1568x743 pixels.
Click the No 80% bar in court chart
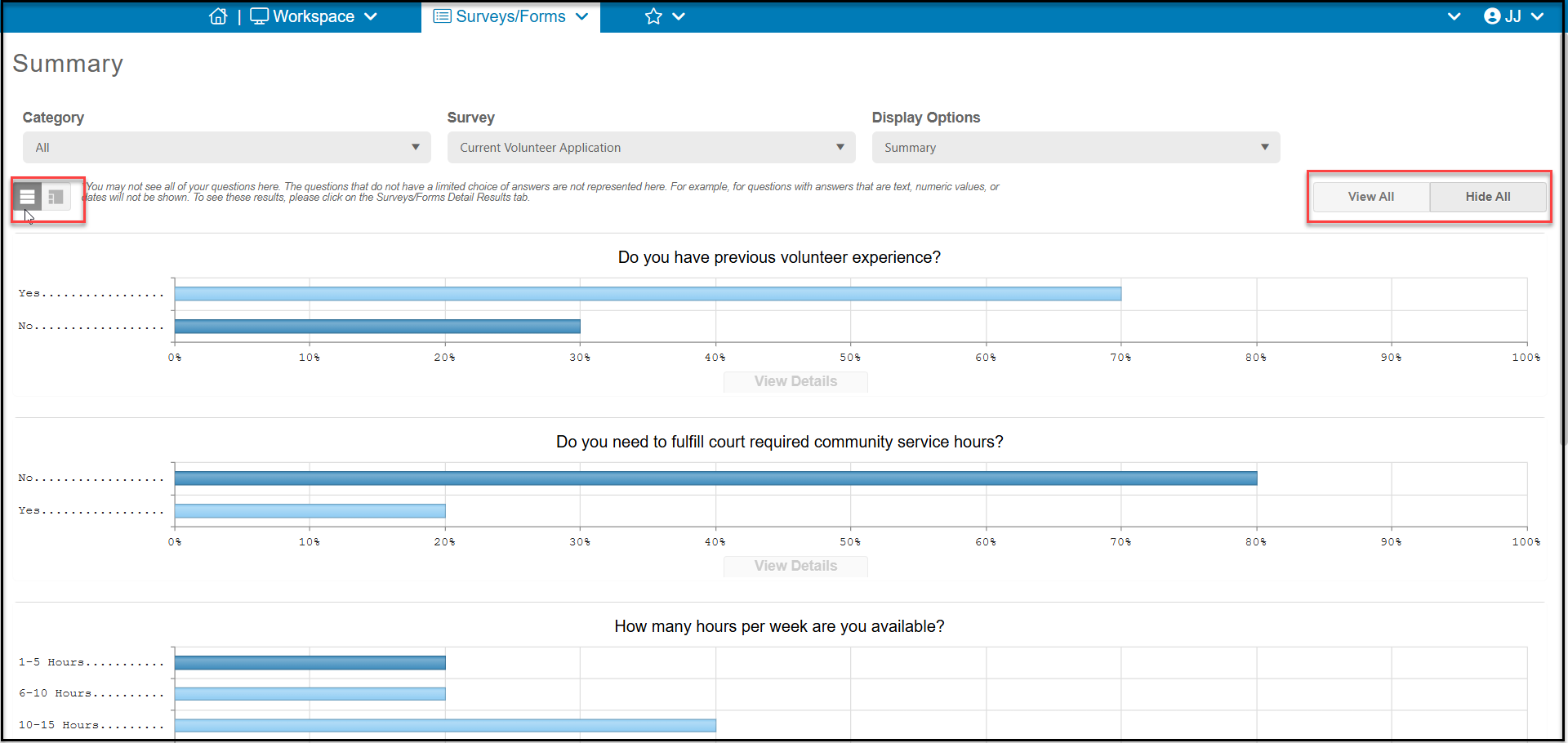click(715, 478)
